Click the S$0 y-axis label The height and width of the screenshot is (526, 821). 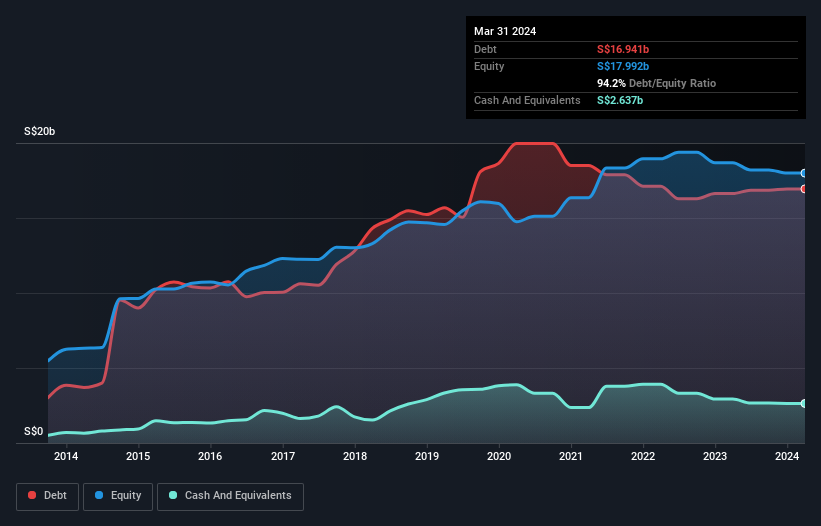point(34,432)
